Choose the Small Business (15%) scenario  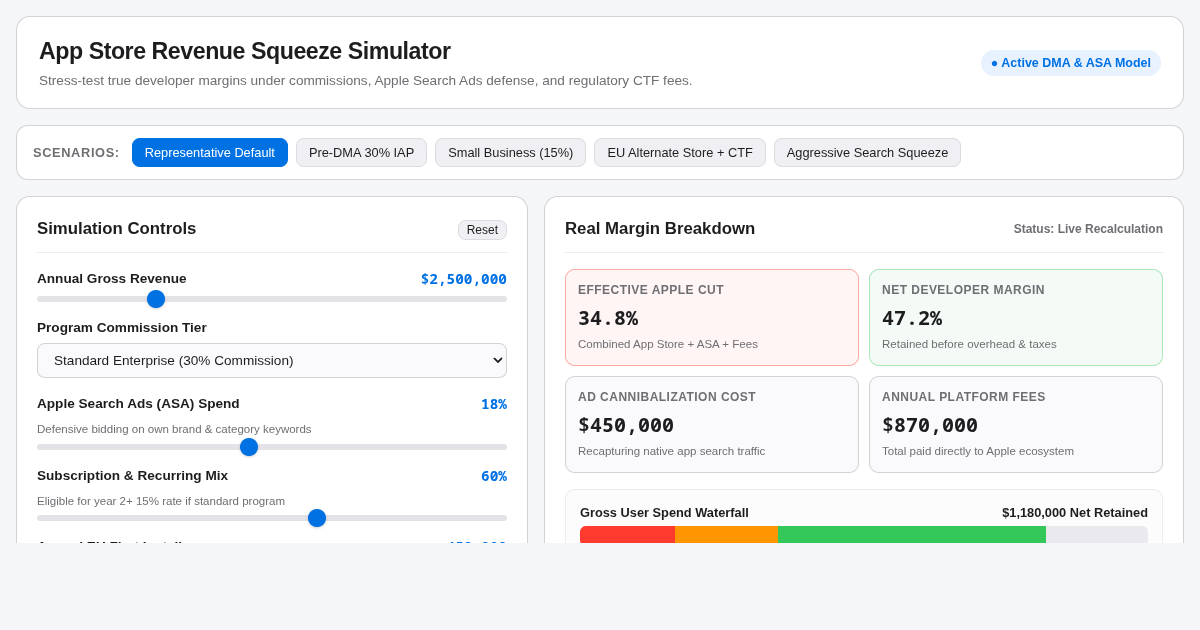510,152
